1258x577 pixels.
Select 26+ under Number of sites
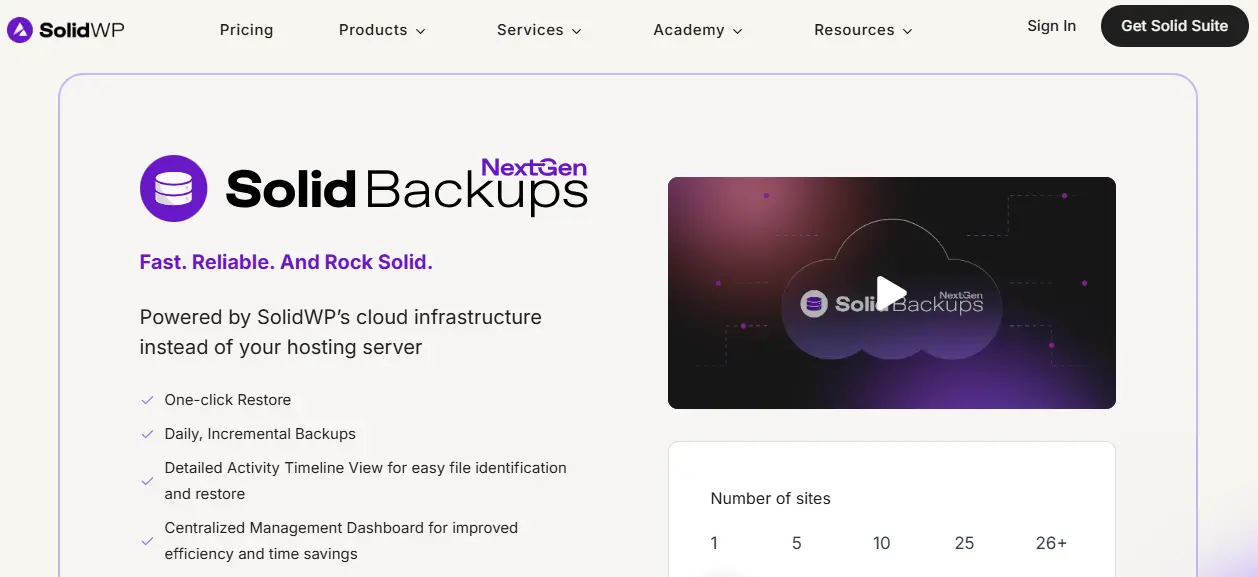pos(1051,542)
